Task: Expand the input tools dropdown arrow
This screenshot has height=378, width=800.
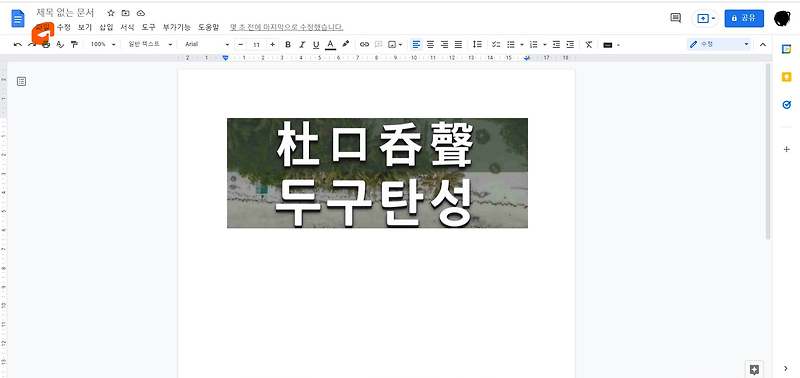Action: pyautogui.click(x=618, y=45)
